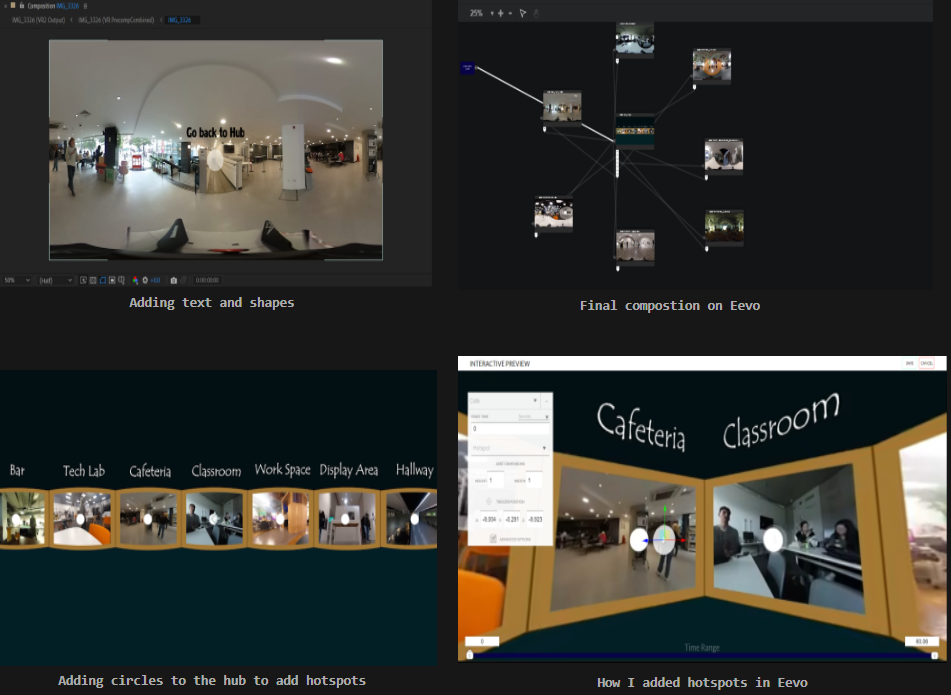
Task: Click the Time Range start value box
Action: pos(482,641)
